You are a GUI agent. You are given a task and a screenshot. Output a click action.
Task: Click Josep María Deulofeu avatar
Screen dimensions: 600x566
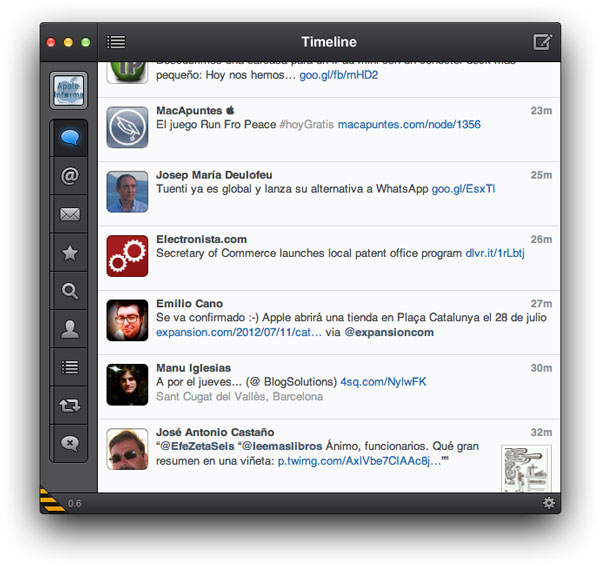click(127, 191)
